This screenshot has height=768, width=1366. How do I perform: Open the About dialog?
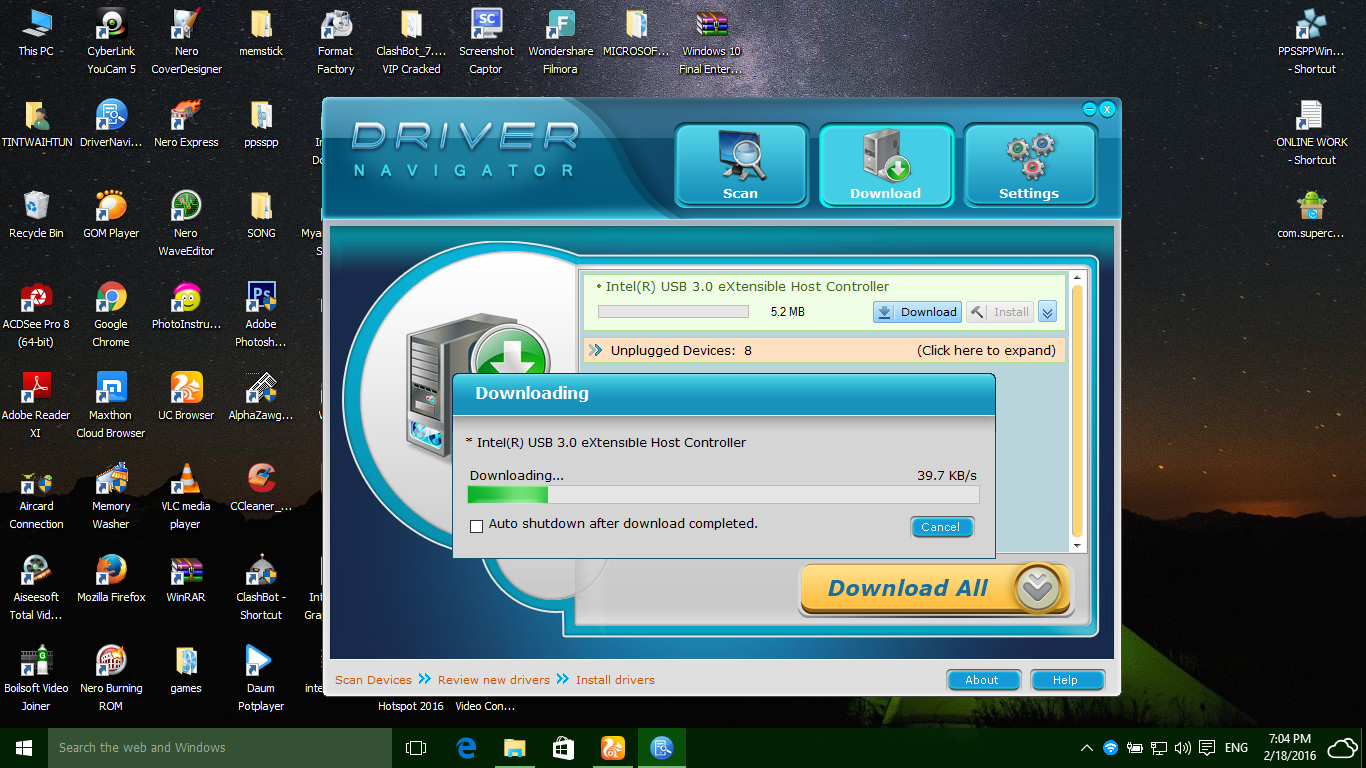point(983,680)
